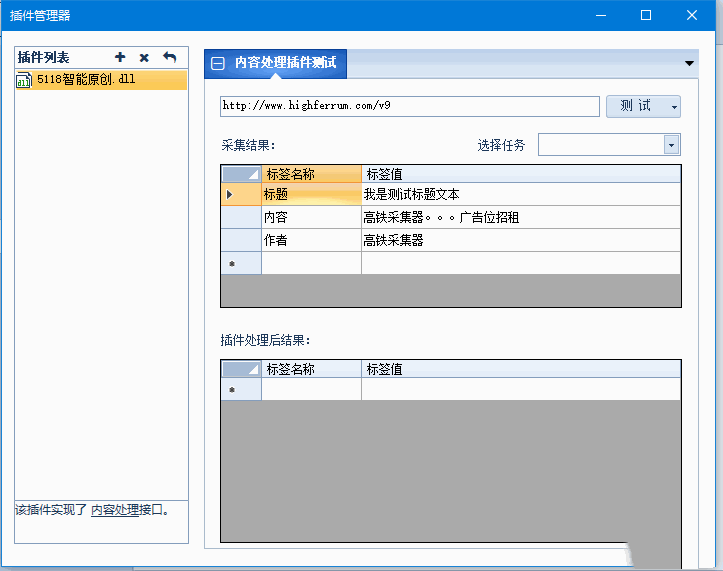Select the 我是测试标题文本 value cell

pyautogui.click(x=520, y=195)
